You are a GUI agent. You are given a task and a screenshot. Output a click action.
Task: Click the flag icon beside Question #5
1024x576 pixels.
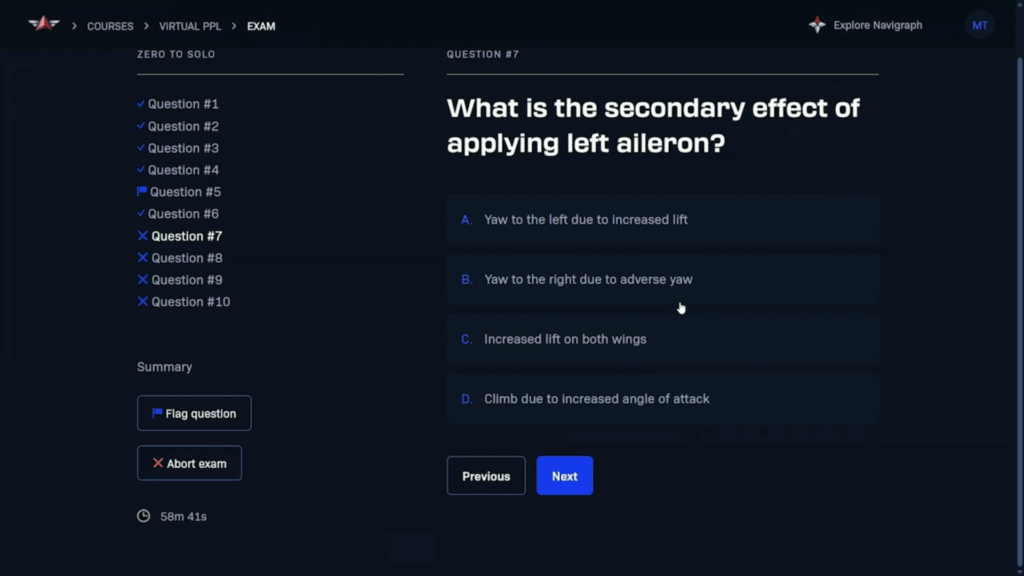coord(142,191)
